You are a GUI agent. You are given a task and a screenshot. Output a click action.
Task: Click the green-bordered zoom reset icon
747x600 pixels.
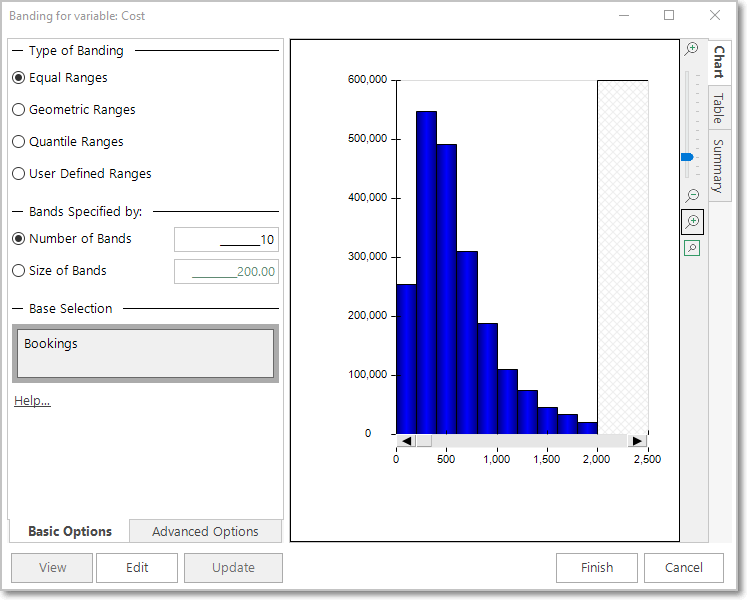[x=692, y=248]
